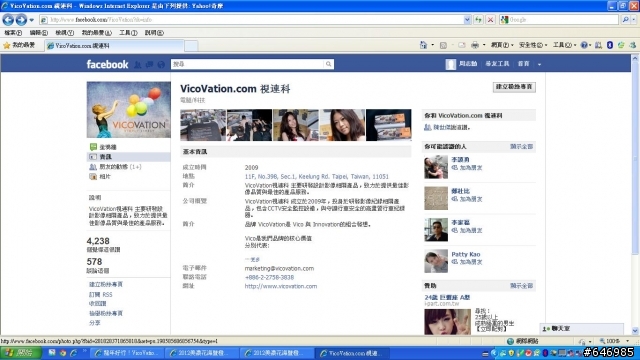The image size is (640, 360).
Task: Click the 建立粉絲專頁 button at top right
Action: pos(514,87)
